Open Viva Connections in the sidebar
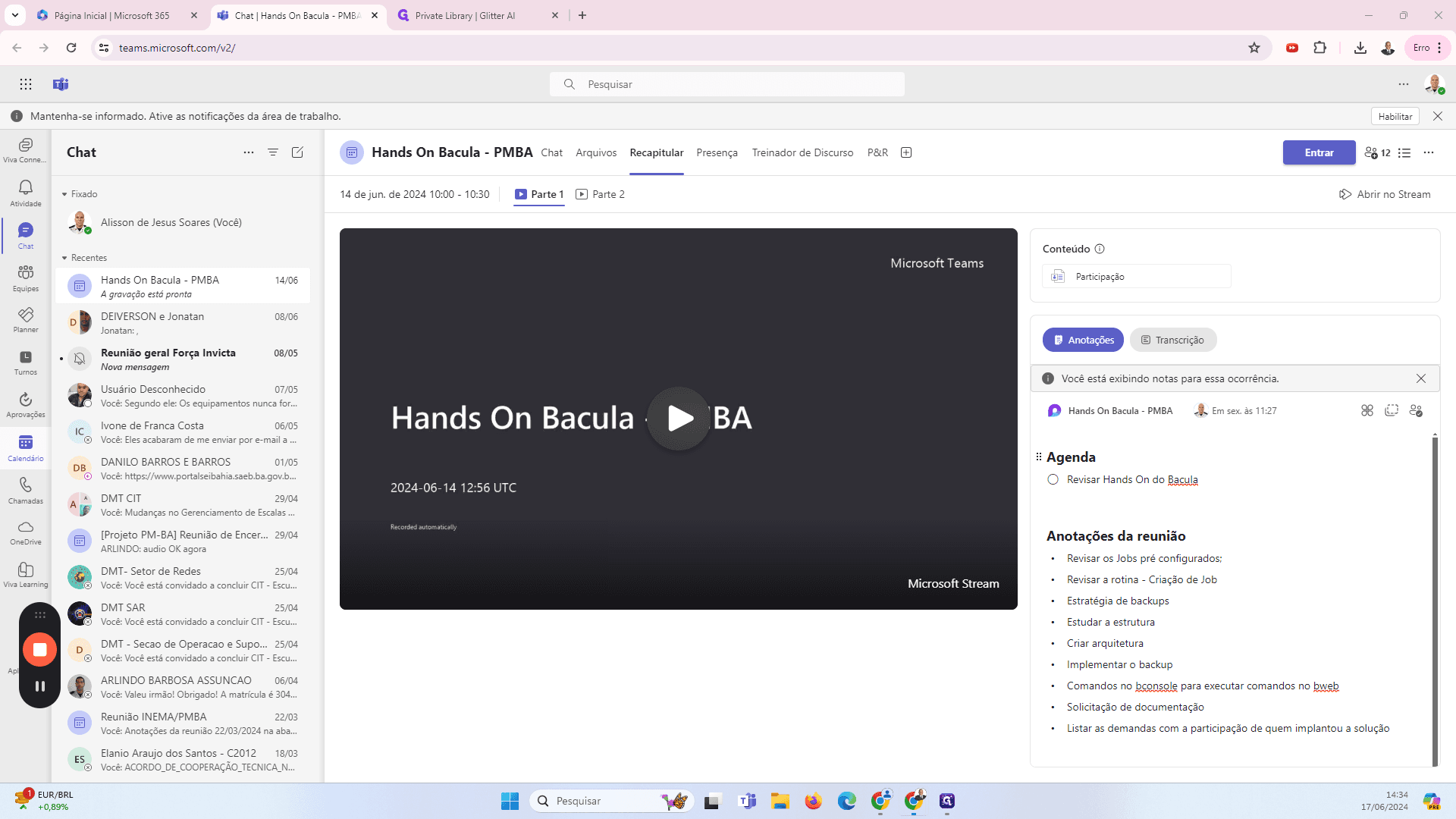Viewport: 1456px width, 819px height. point(25,149)
